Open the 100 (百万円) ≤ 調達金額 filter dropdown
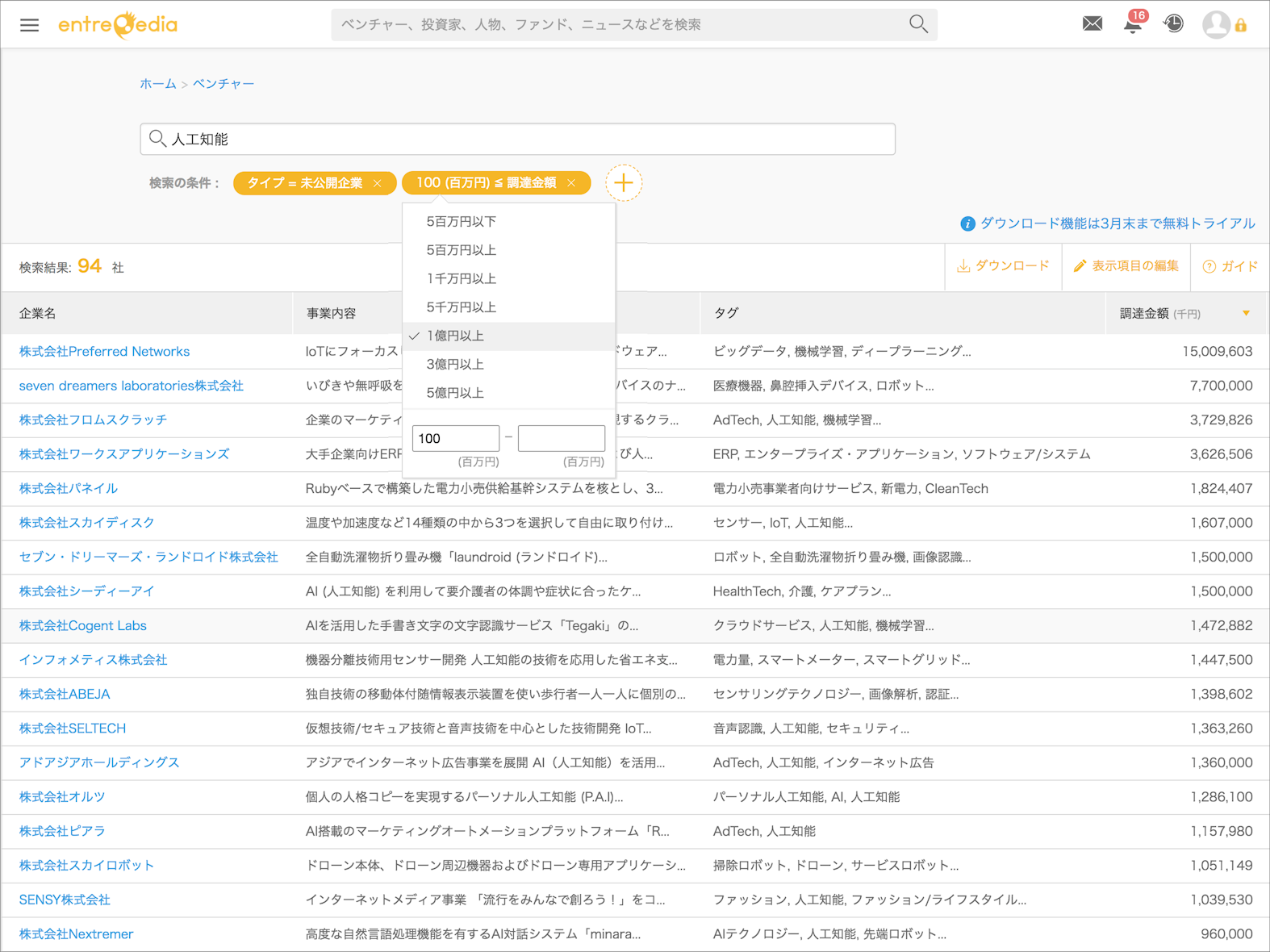Viewport: 1270px width, 952px height. coord(486,183)
